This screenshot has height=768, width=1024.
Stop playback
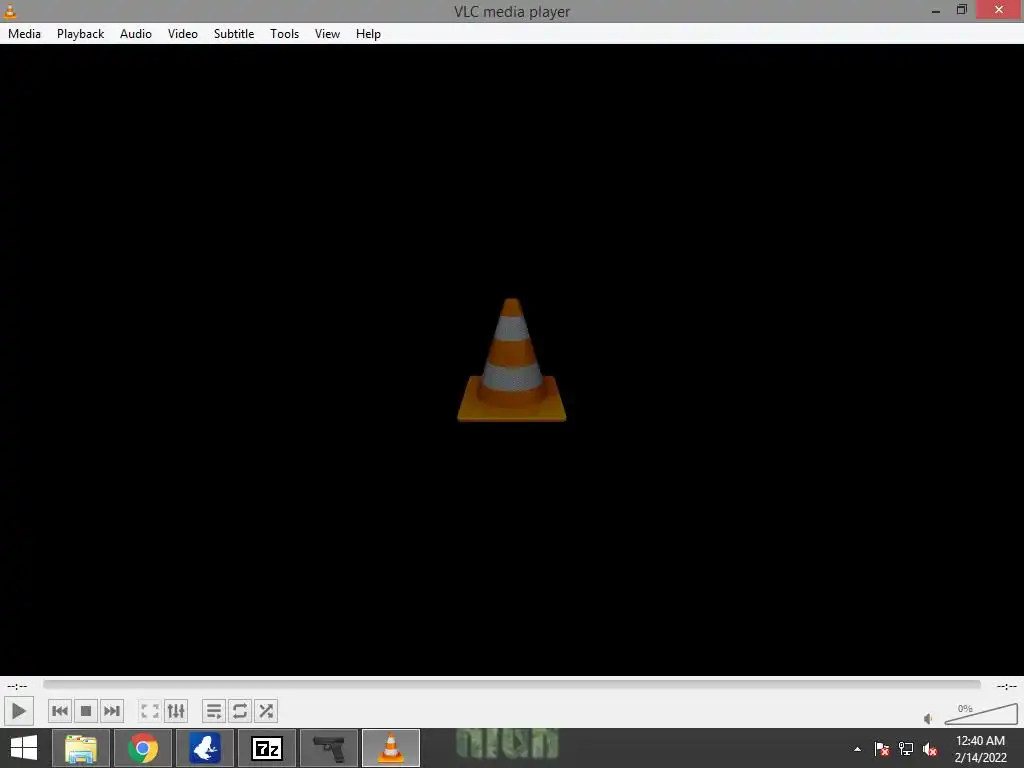[86, 711]
